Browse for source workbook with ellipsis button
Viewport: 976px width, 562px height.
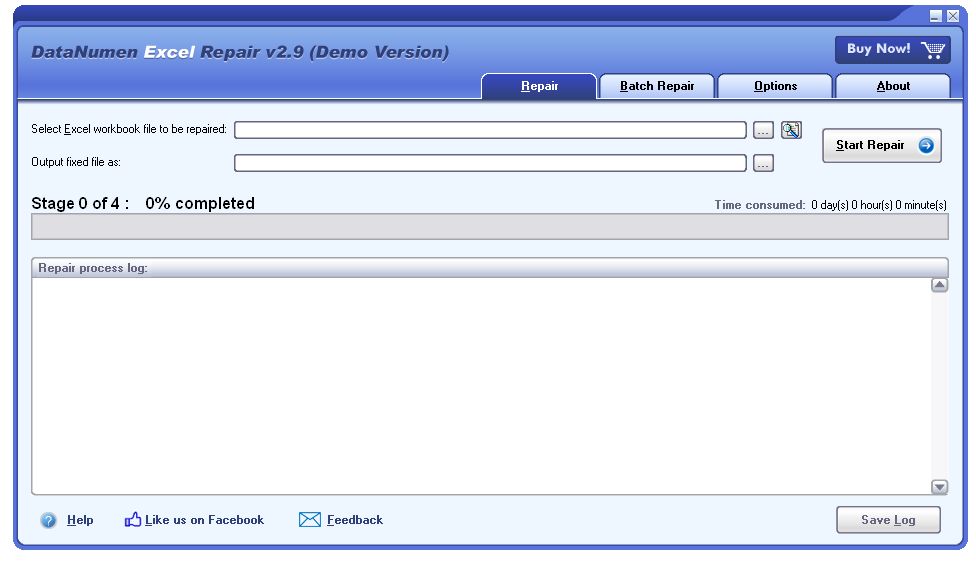tap(763, 130)
